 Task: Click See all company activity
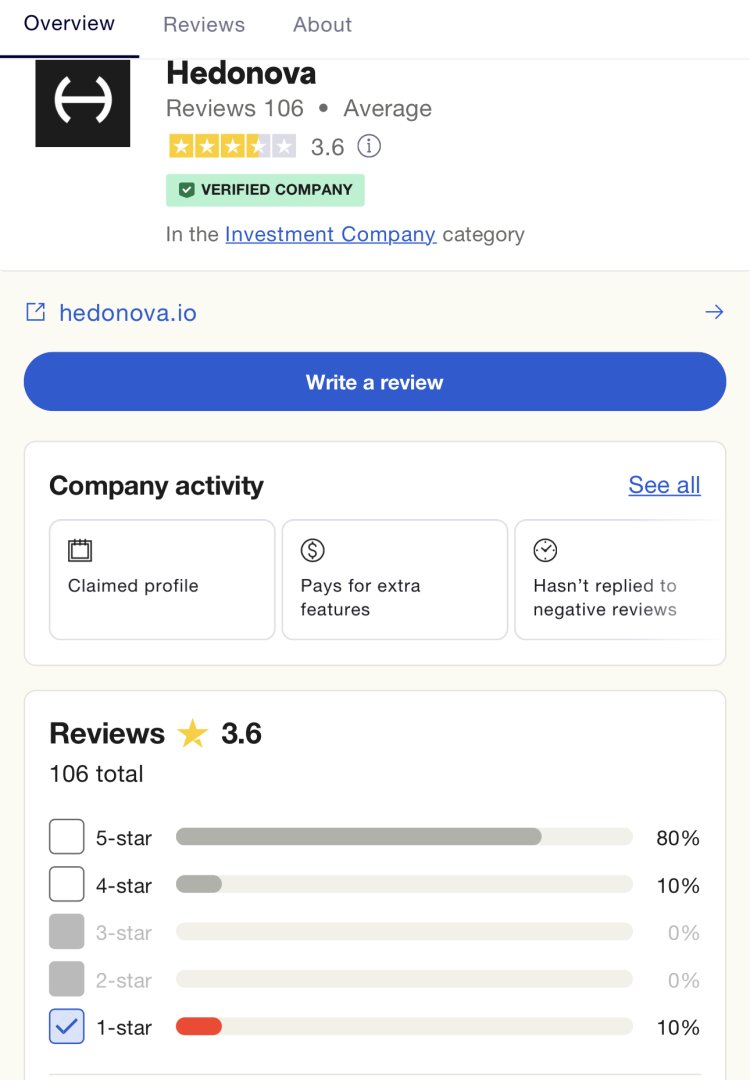tap(664, 485)
